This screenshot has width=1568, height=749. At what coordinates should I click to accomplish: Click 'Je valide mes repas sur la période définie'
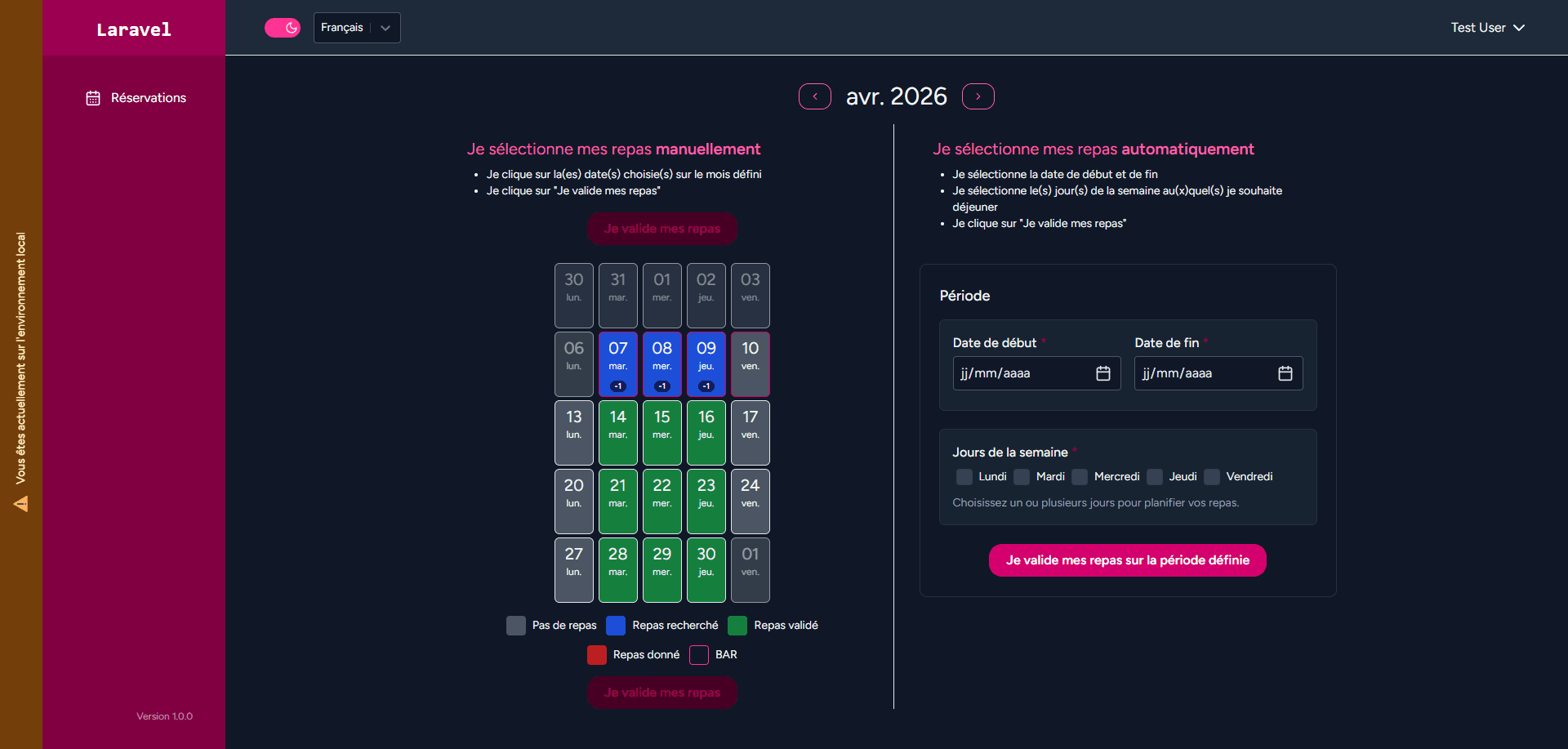[1127, 560]
